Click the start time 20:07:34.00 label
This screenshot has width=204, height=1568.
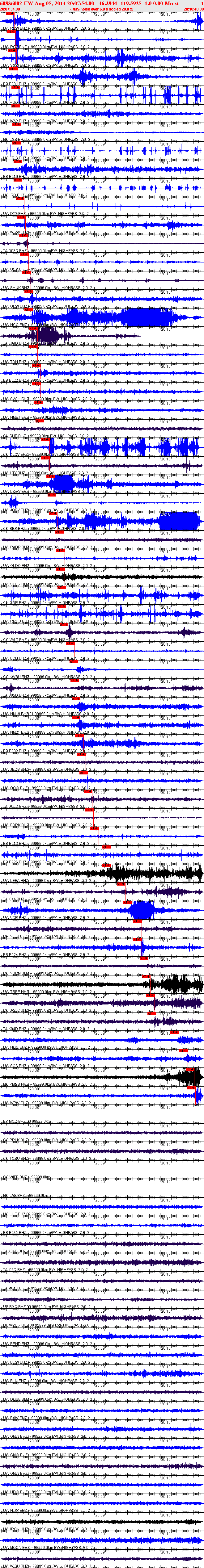coord(10,9)
